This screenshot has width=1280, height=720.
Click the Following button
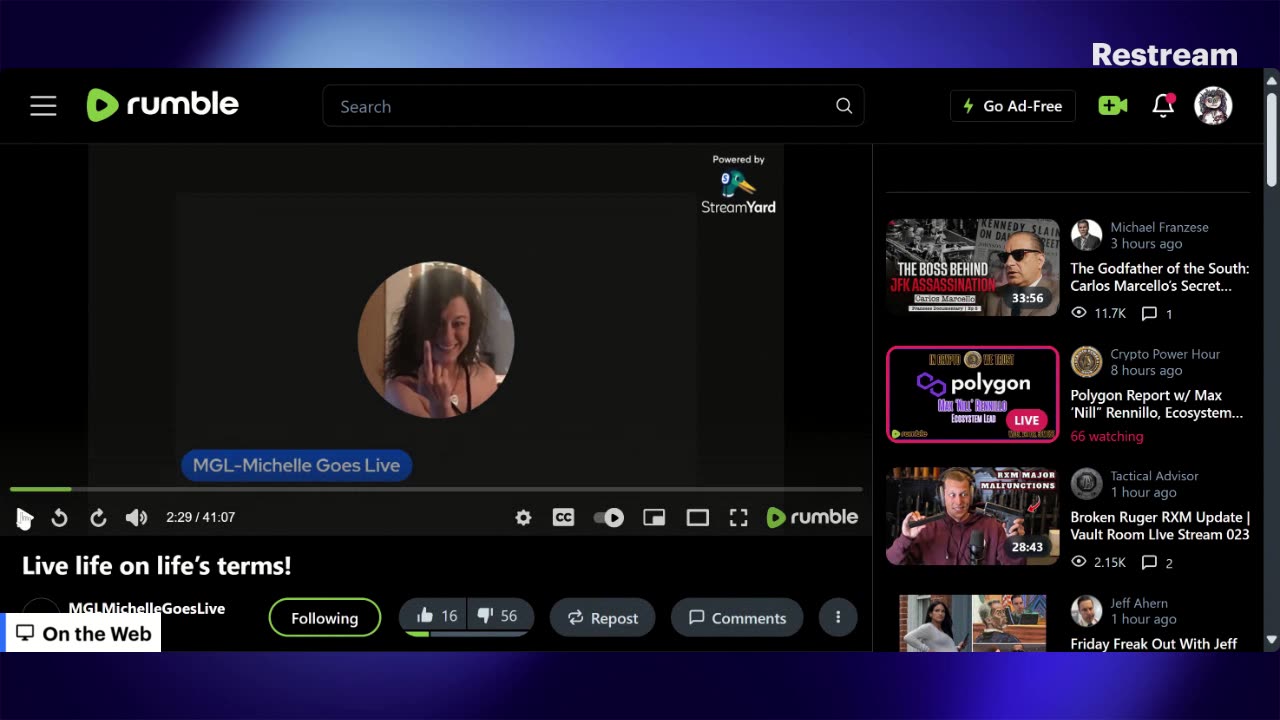point(324,618)
